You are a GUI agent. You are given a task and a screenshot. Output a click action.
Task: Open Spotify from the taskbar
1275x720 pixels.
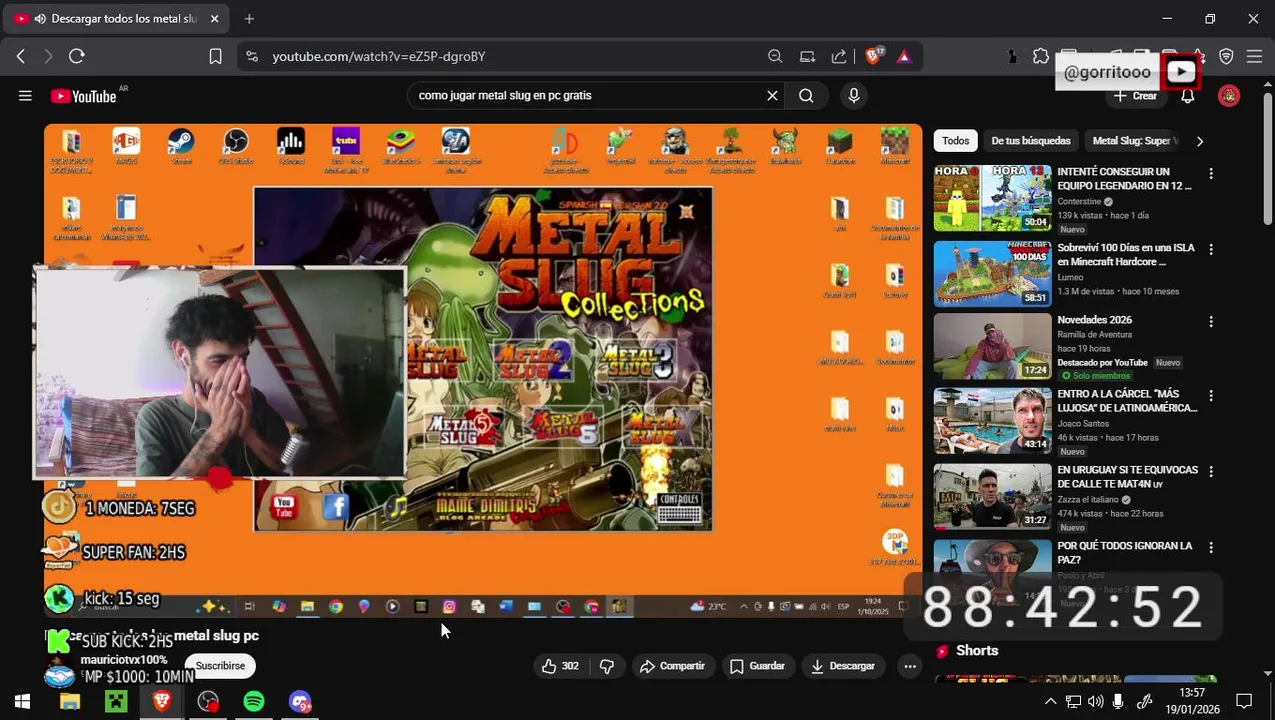click(x=254, y=702)
